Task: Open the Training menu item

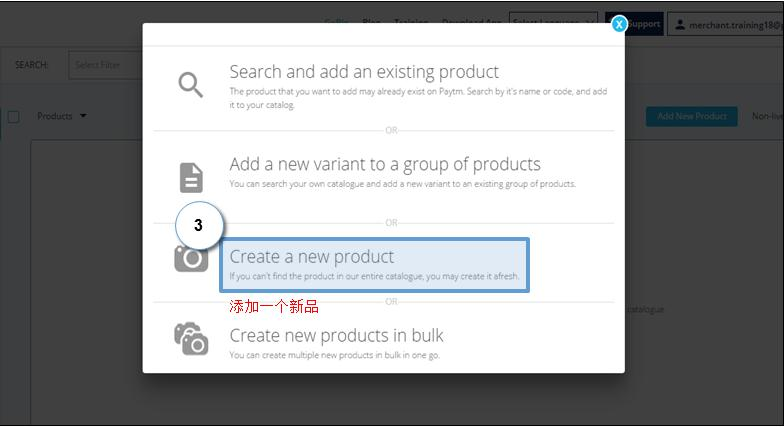Action: pos(410,22)
